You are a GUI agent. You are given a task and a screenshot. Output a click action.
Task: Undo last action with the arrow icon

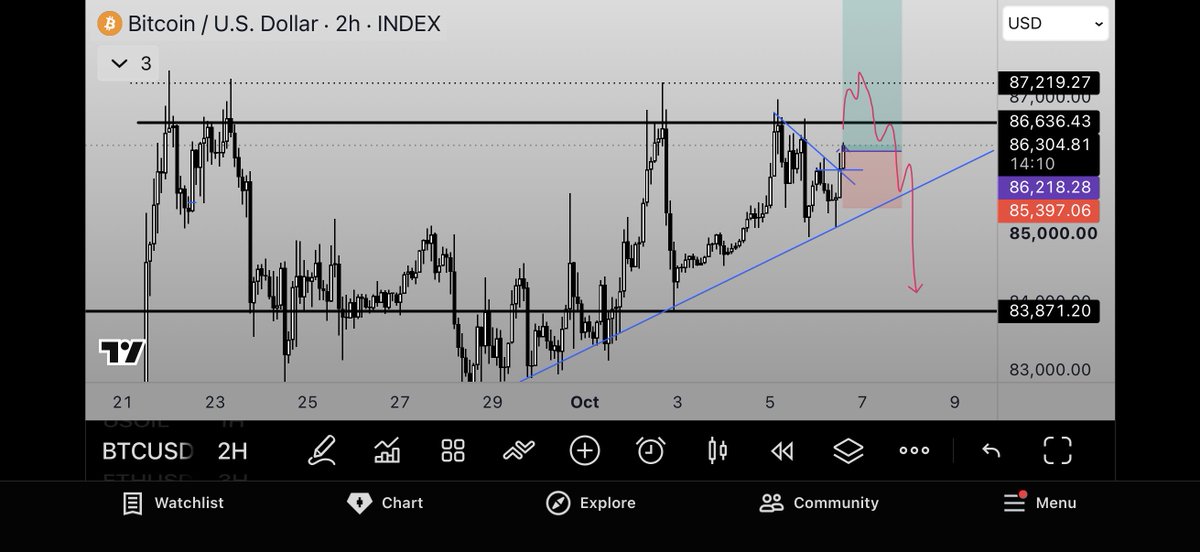tap(991, 451)
